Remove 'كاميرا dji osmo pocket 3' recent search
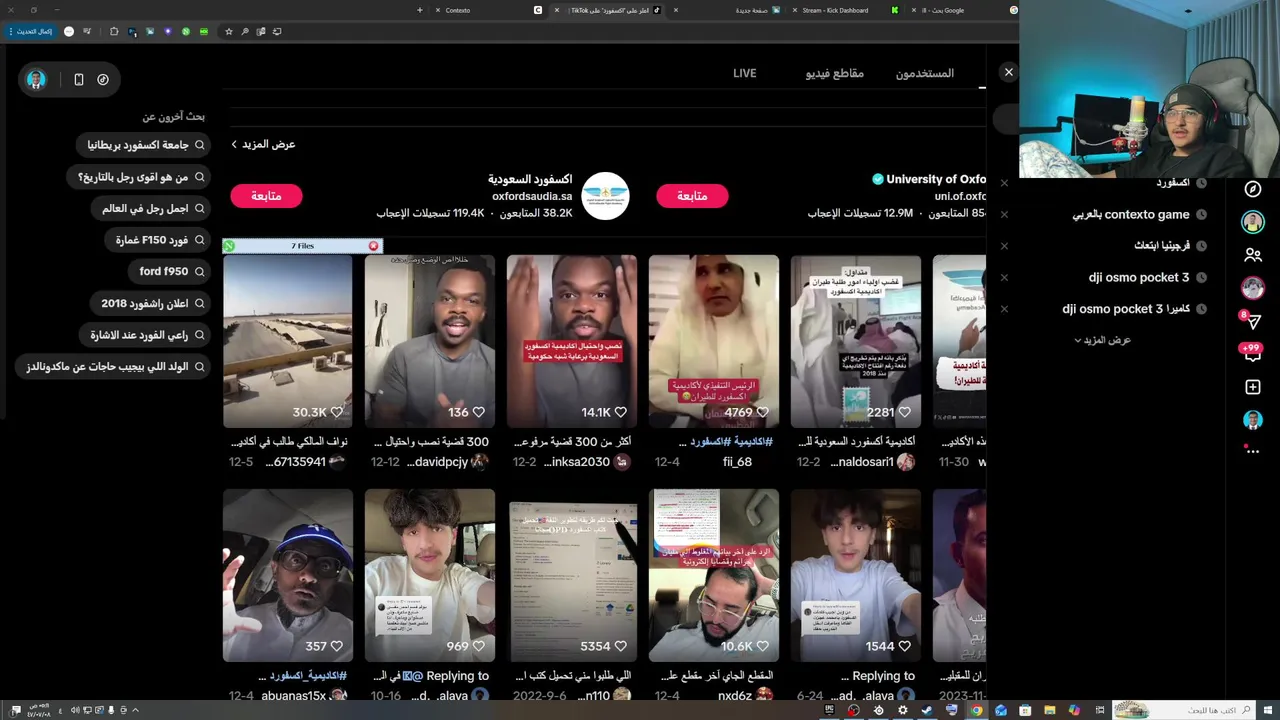This screenshot has width=1280, height=720. 1004,309
